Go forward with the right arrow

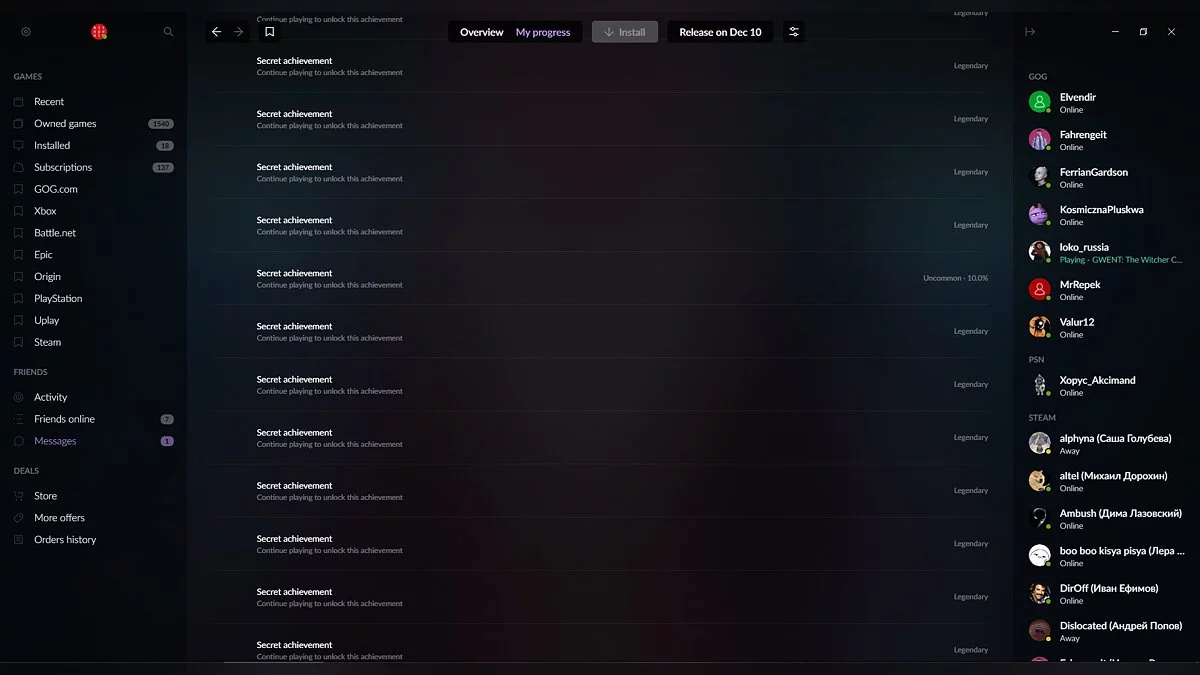coord(239,32)
